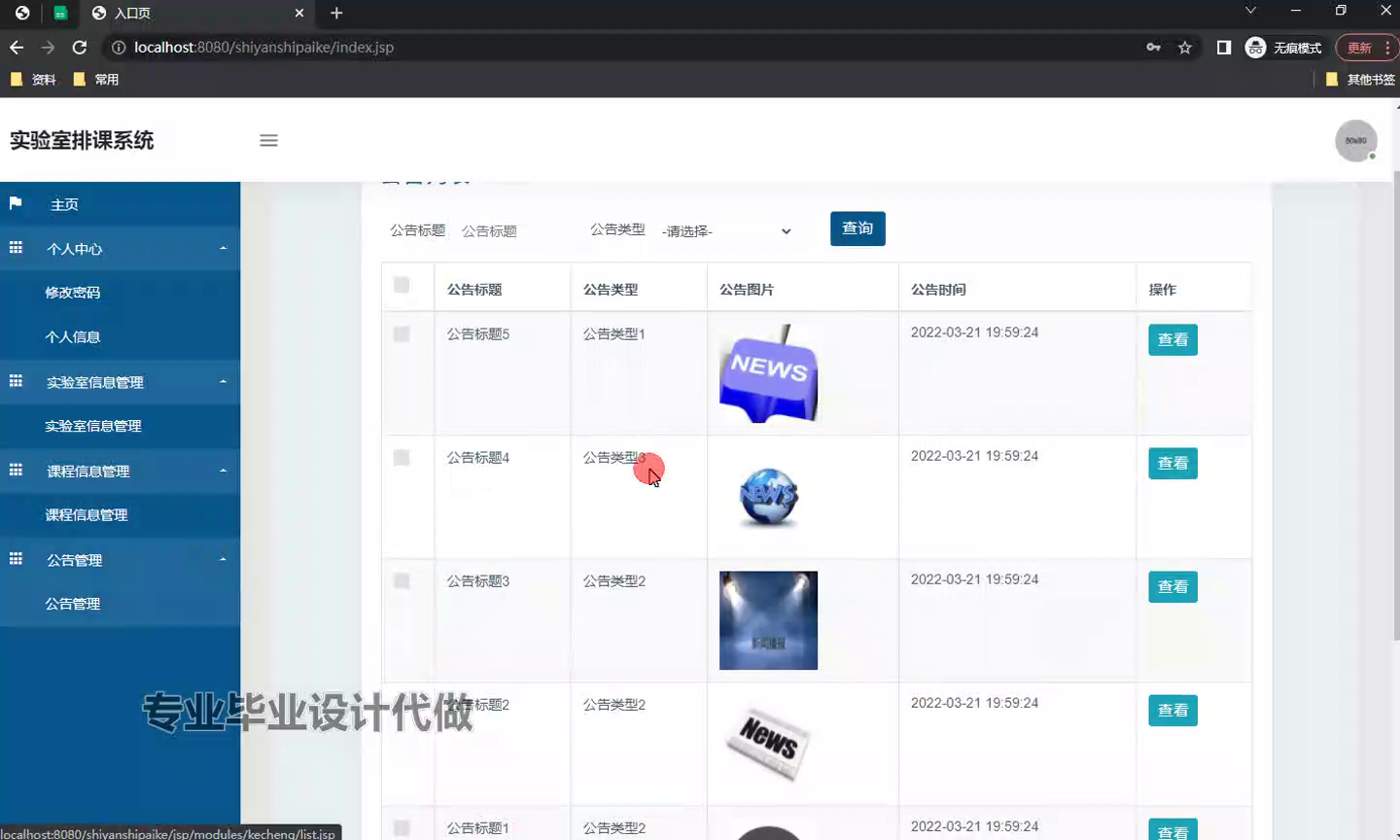Open the NEWS globe image thumbnail

click(768, 497)
